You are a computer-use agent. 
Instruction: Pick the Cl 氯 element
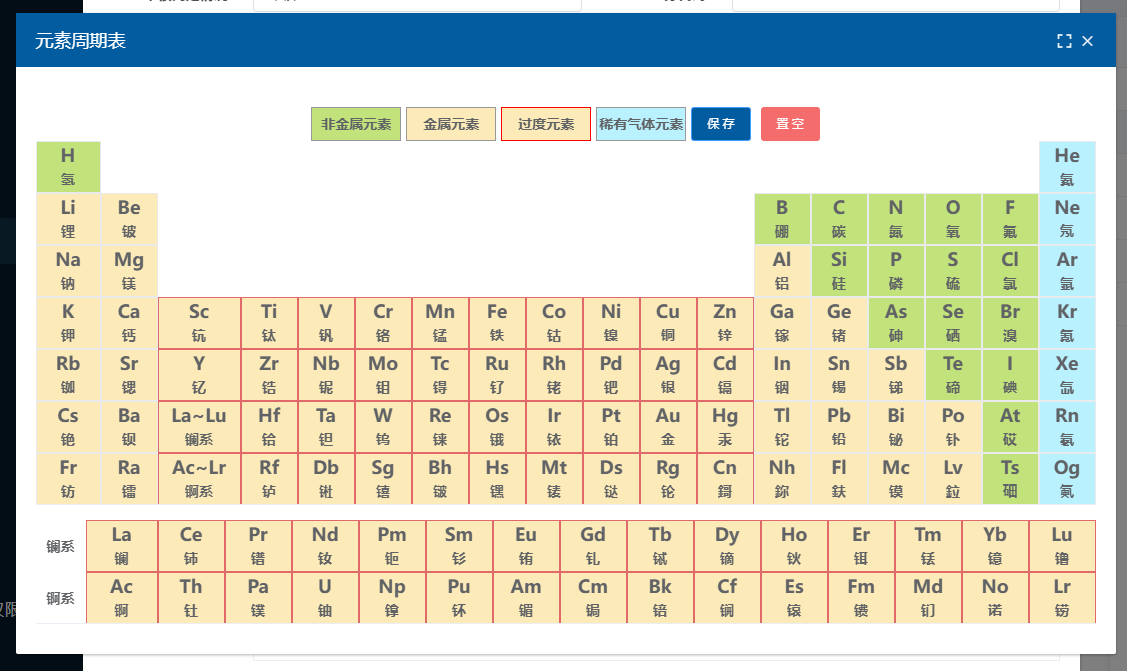pyautogui.click(x=1010, y=271)
